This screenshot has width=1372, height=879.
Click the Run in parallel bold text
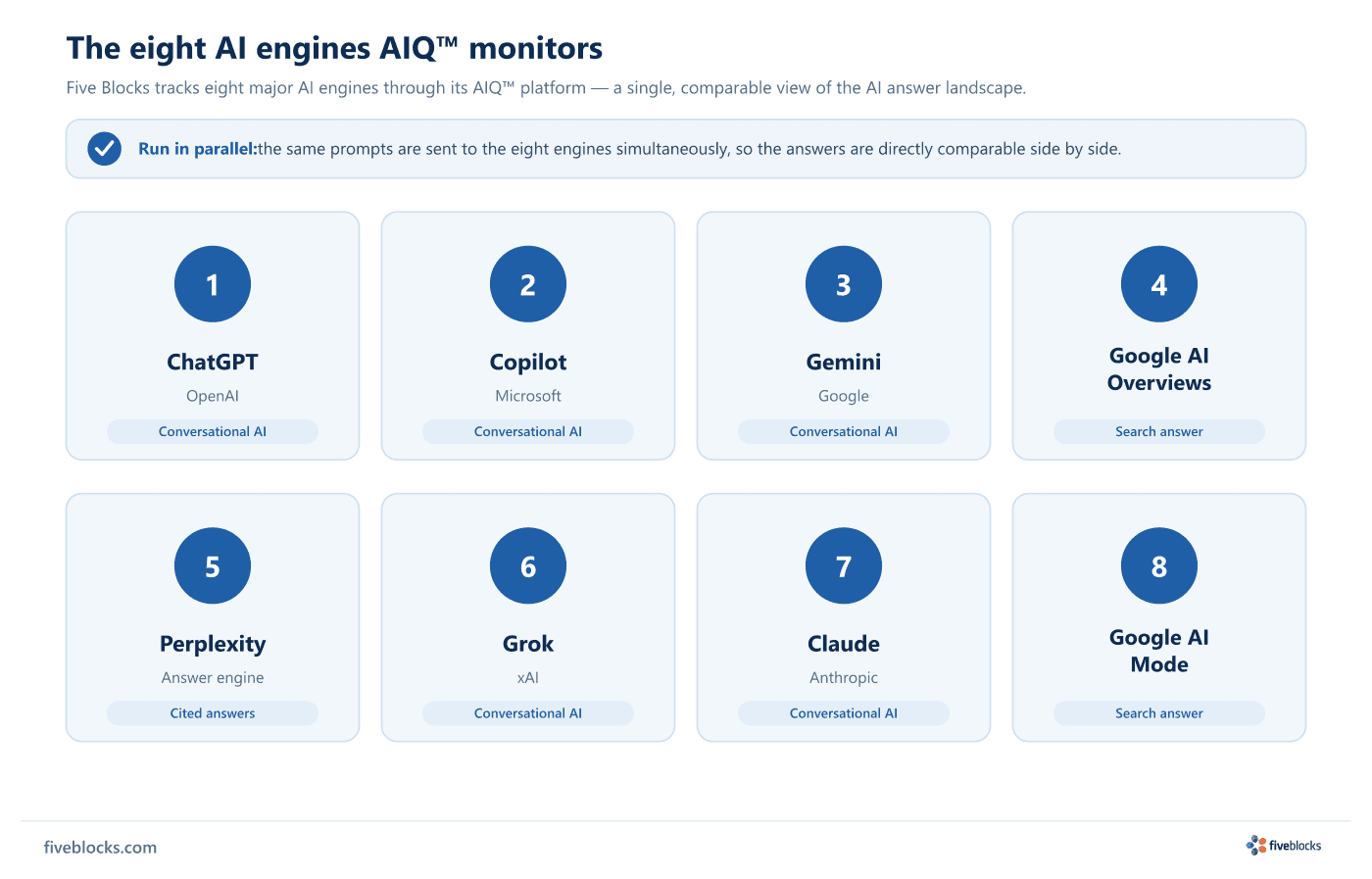197,149
